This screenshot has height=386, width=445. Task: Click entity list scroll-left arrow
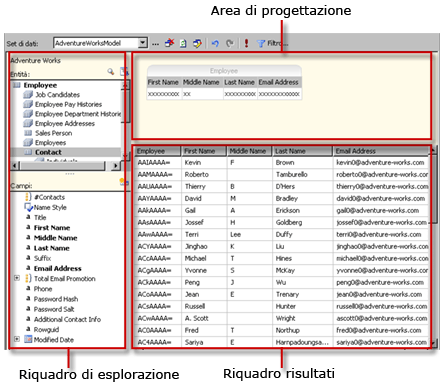[x=14, y=166]
